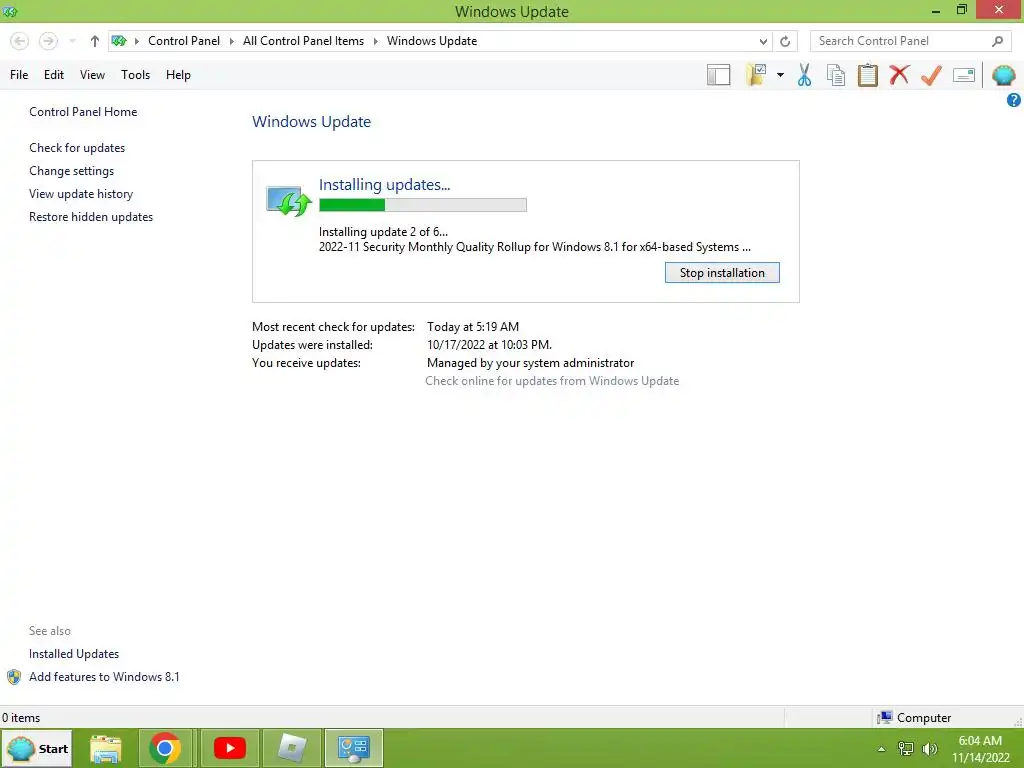Open Restore hidden updates

click(91, 217)
